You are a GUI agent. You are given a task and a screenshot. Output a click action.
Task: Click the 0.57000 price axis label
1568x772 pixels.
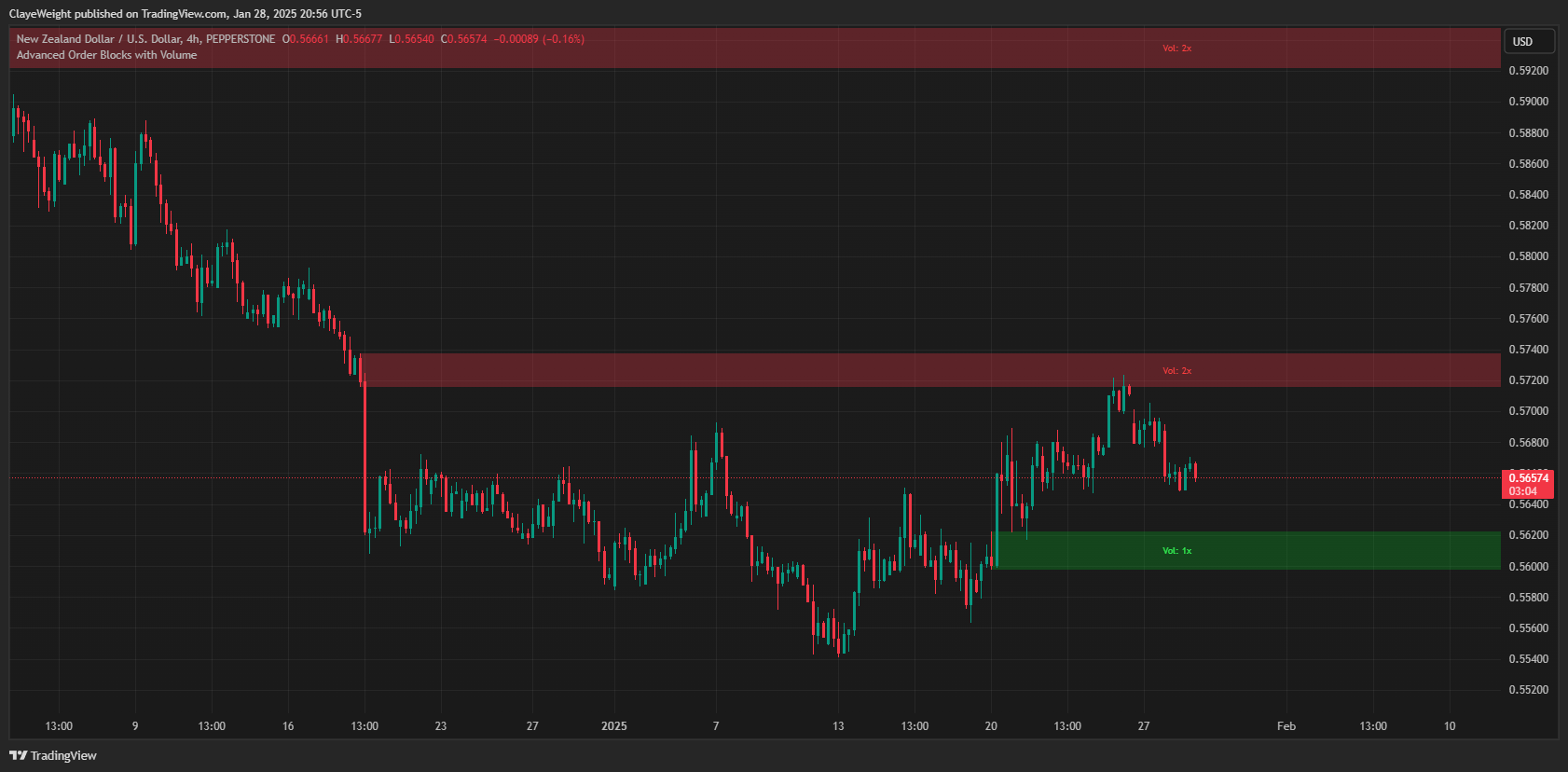pos(1528,411)
